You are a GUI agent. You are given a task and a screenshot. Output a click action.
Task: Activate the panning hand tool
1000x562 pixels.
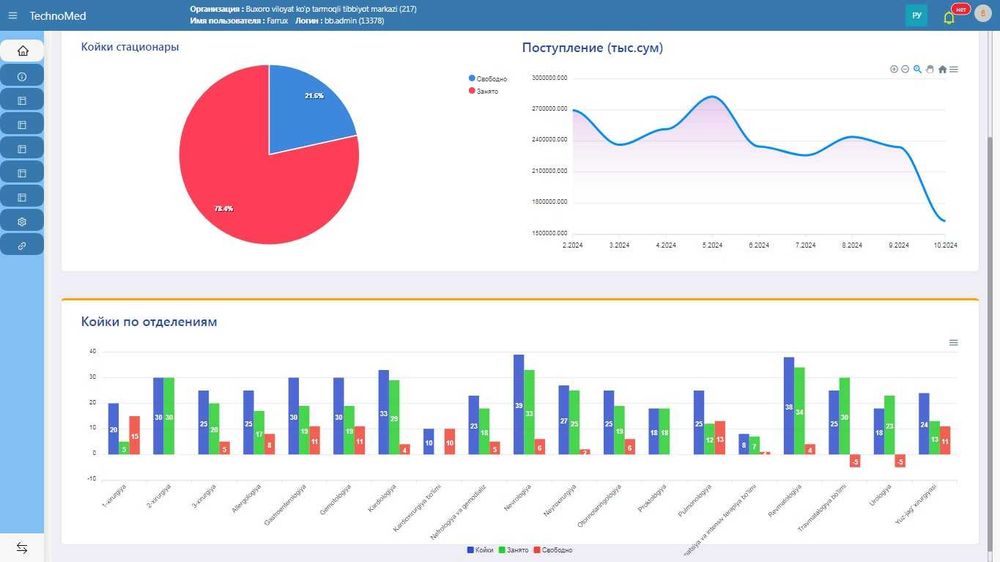coord(930,69)
